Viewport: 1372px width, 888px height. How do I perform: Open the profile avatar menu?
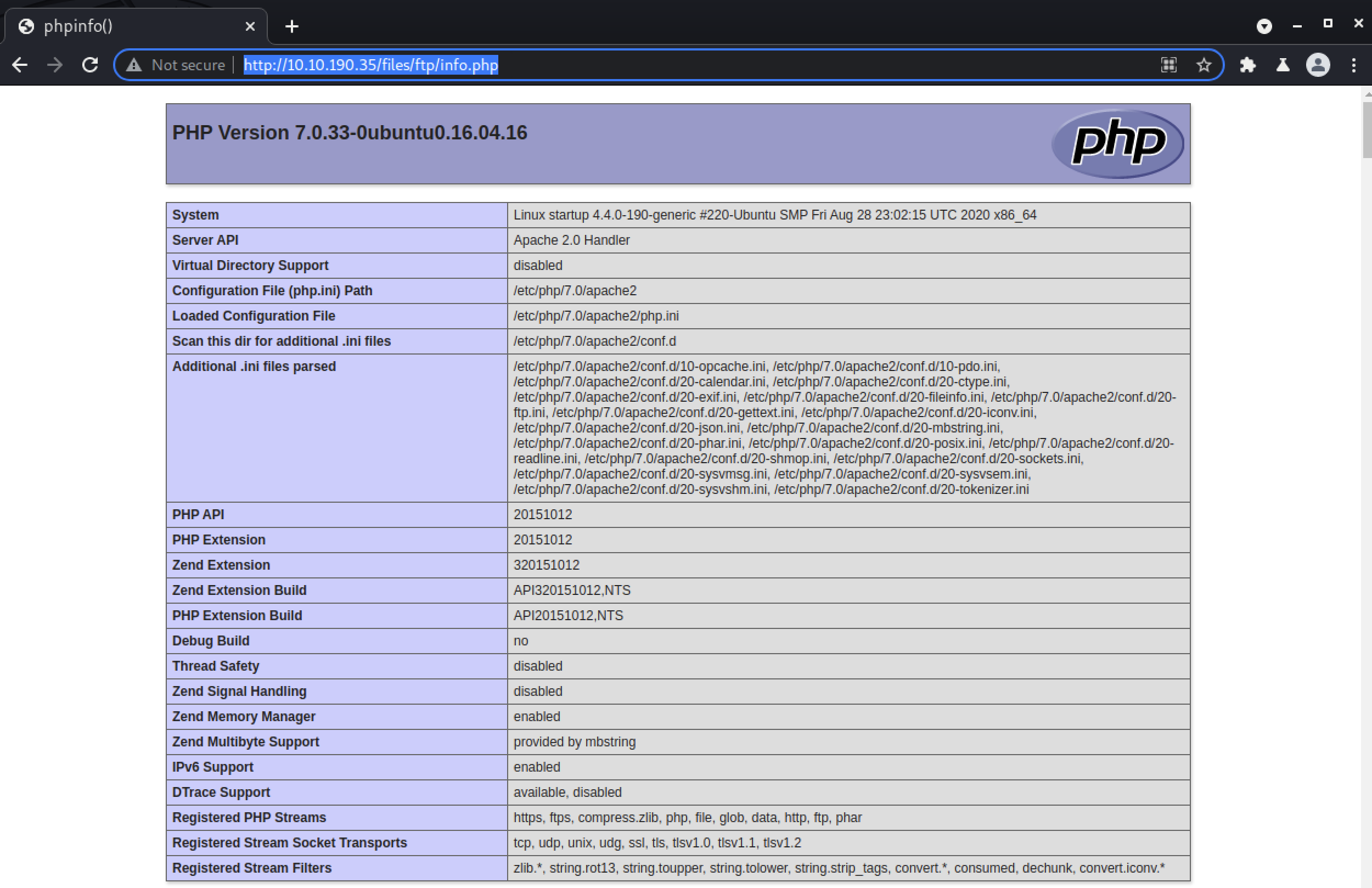[1318, 65]
